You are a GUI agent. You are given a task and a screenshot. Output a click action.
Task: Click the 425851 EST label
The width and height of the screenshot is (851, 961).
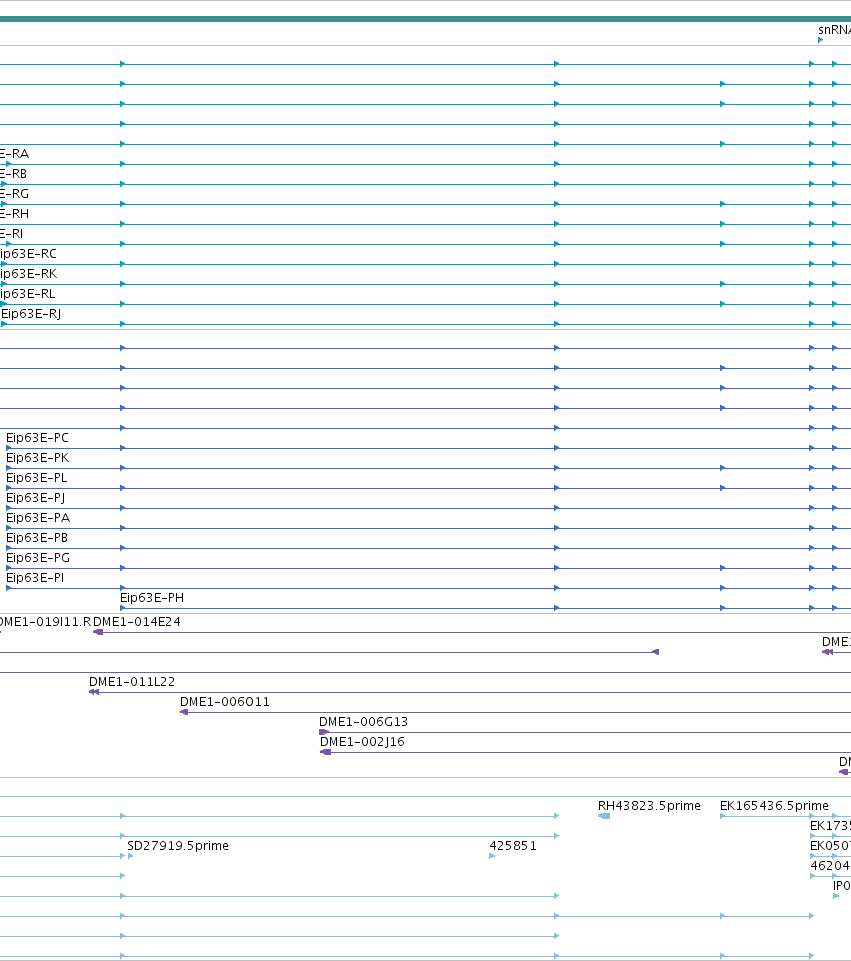coord(513,846)
